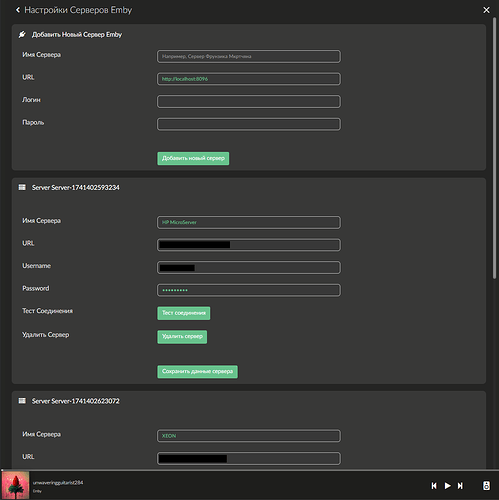Click the plug icon next to Добавить Новый Сервер Emby
Screen dimensions: 499x500
pos(22,34)
